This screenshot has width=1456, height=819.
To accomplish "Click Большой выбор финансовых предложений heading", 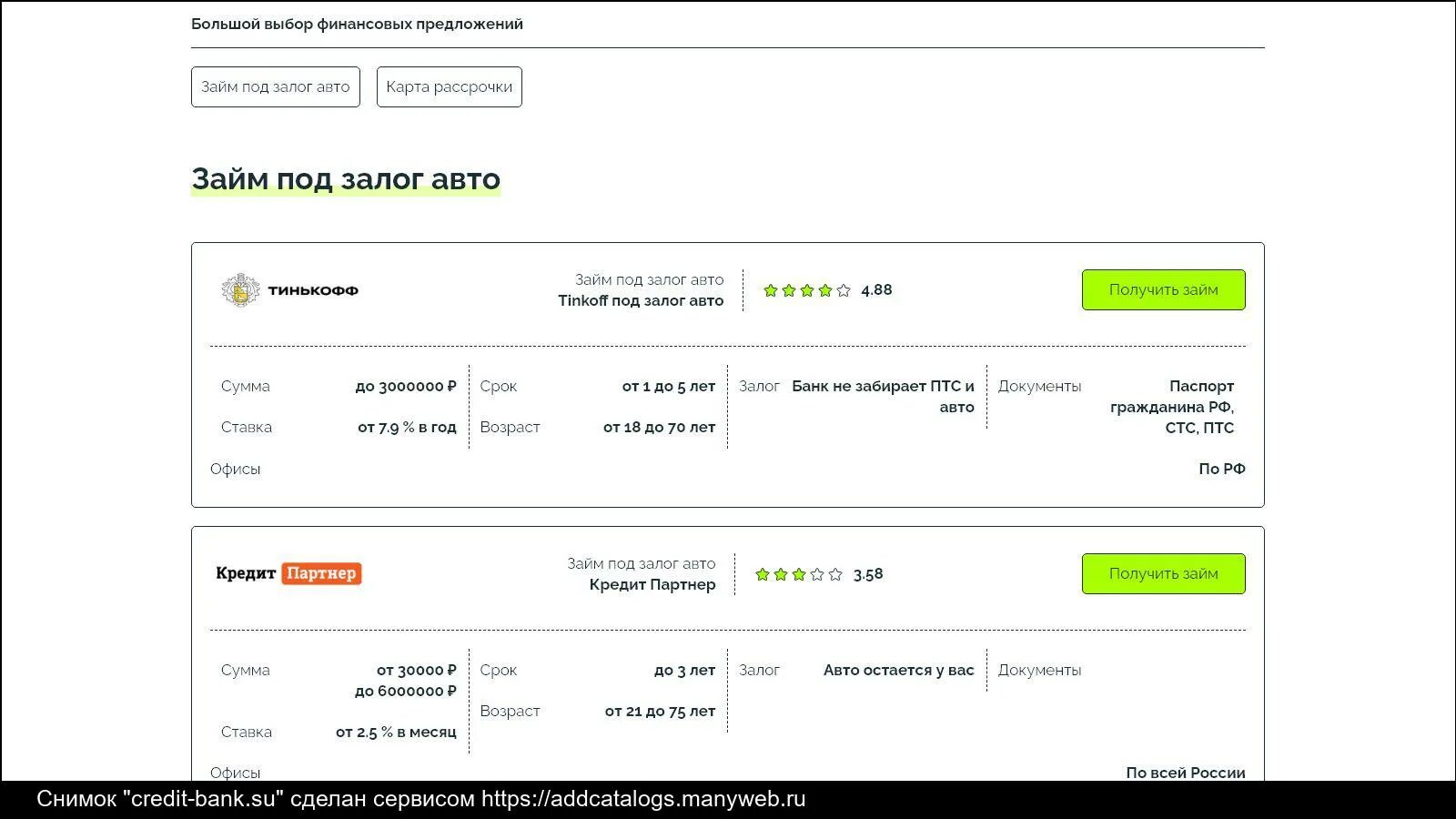I will coord(357,24).
